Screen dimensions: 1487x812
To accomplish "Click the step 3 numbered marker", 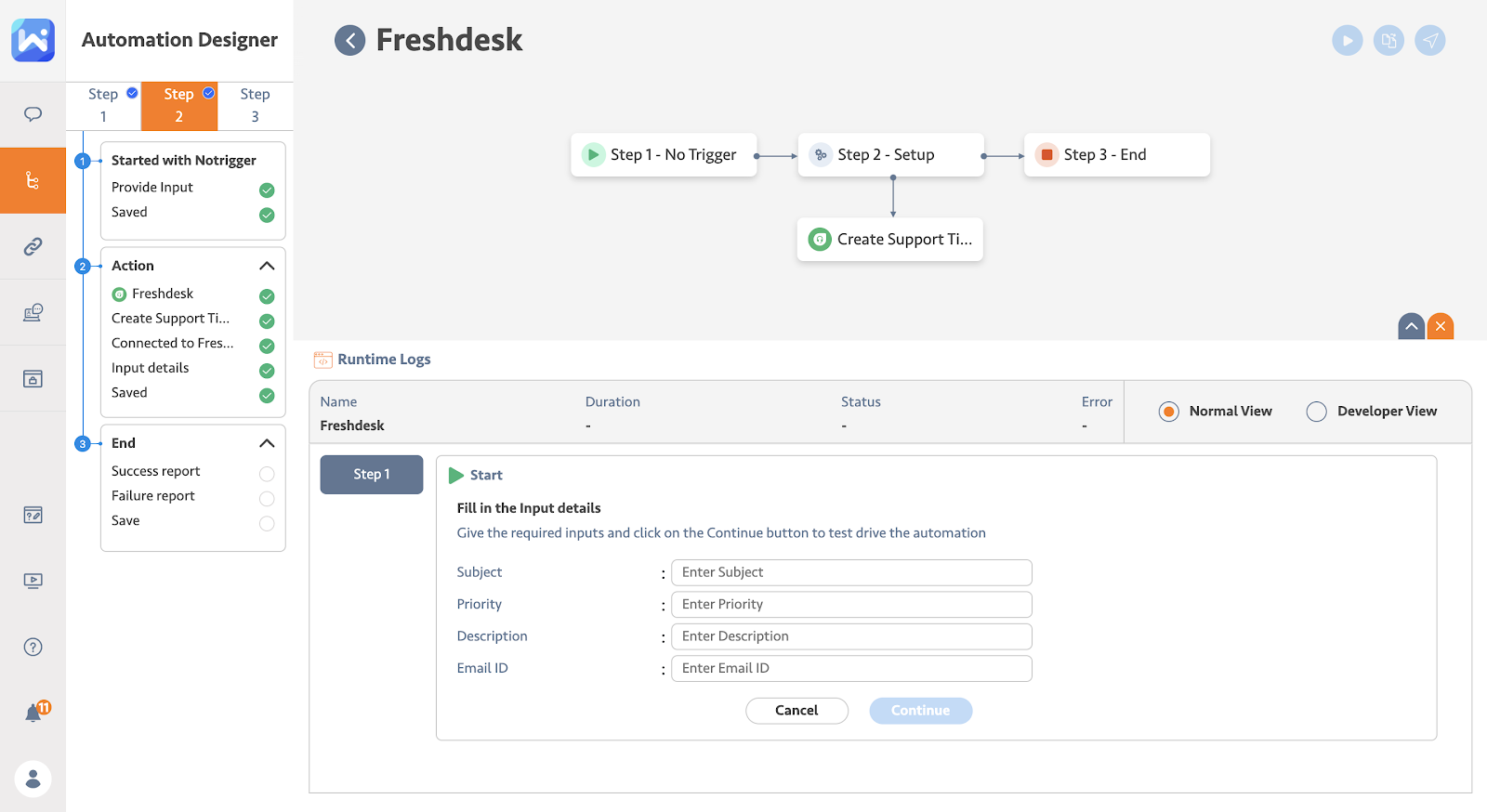I will point(83,444).
